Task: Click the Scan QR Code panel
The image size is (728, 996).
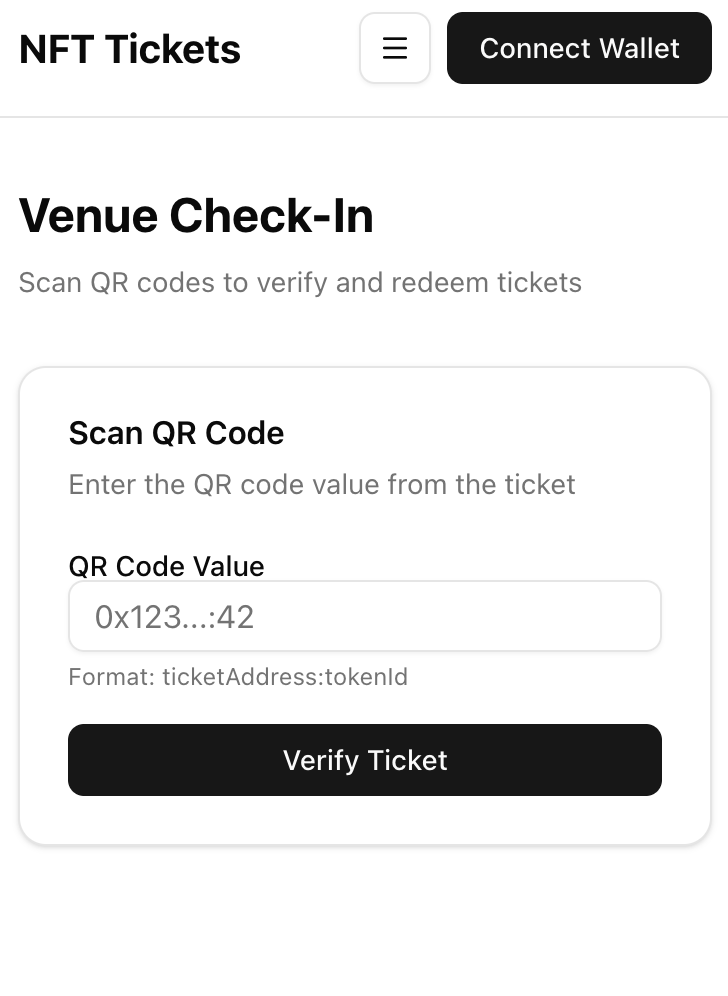Action: (x=364, y=605)
